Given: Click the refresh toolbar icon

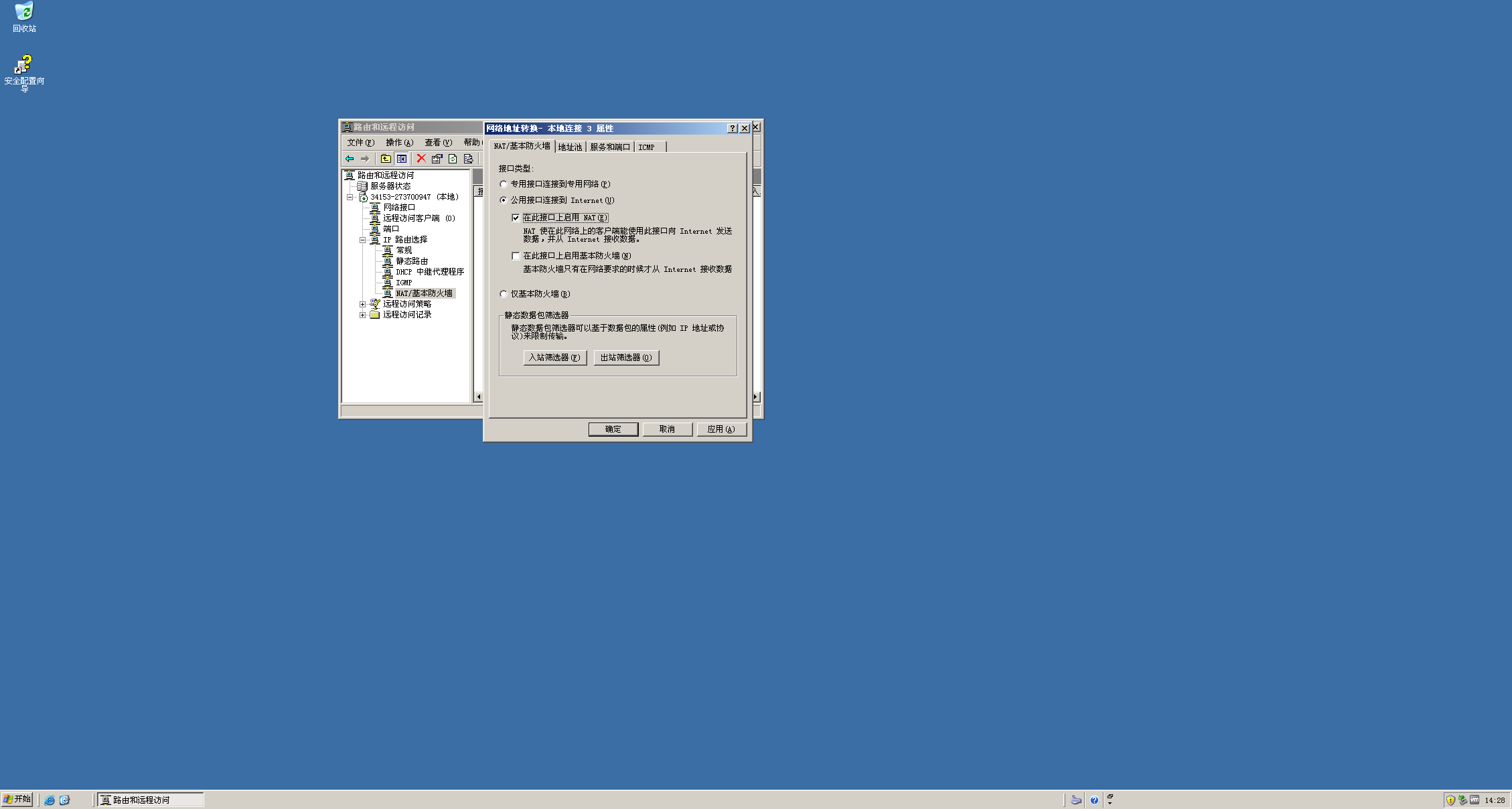Looking at the screenshot, I should pyautogui.click(x=453, y=159).
